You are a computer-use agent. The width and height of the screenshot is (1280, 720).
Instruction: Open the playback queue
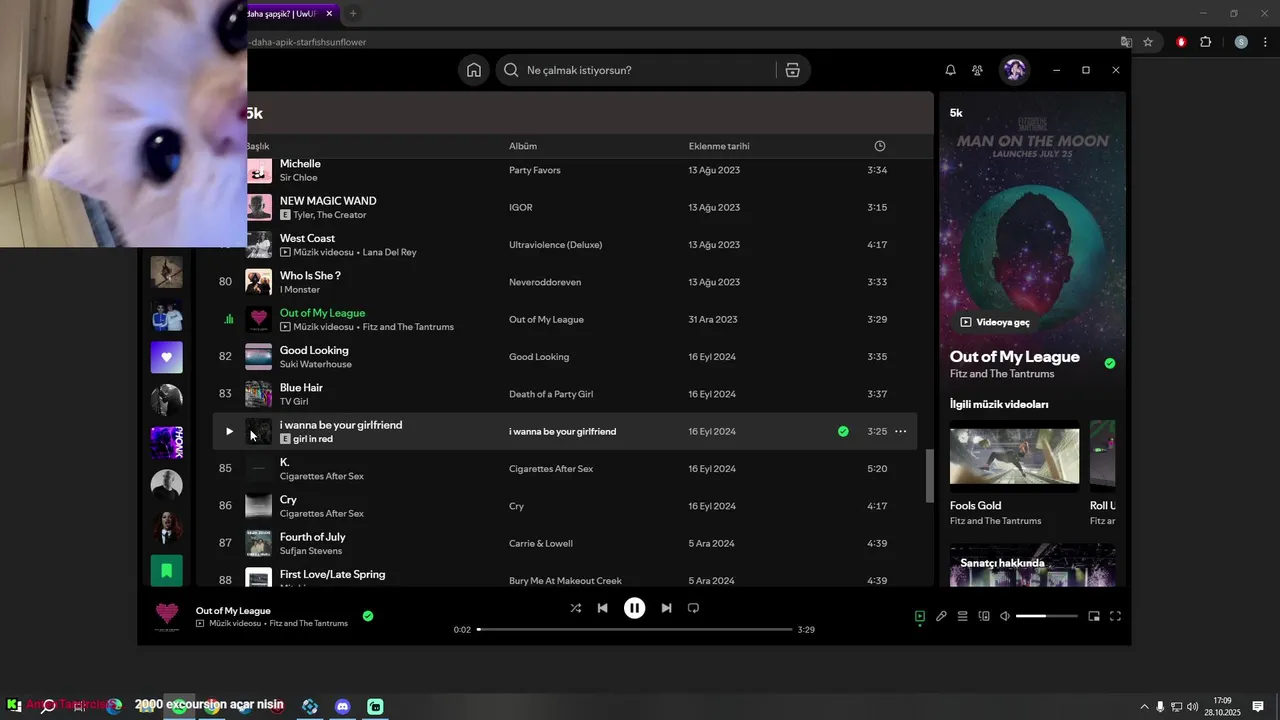tap(962, 616)
